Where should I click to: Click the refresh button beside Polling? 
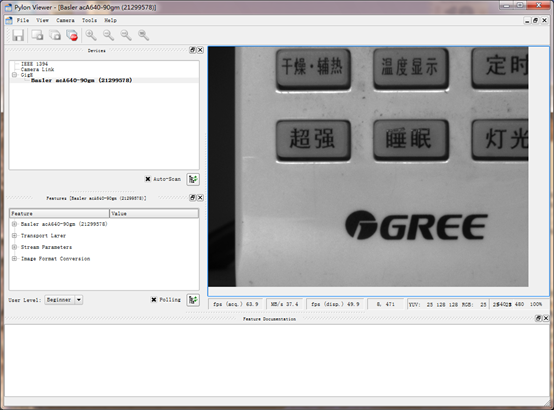(x=193, y=300)
